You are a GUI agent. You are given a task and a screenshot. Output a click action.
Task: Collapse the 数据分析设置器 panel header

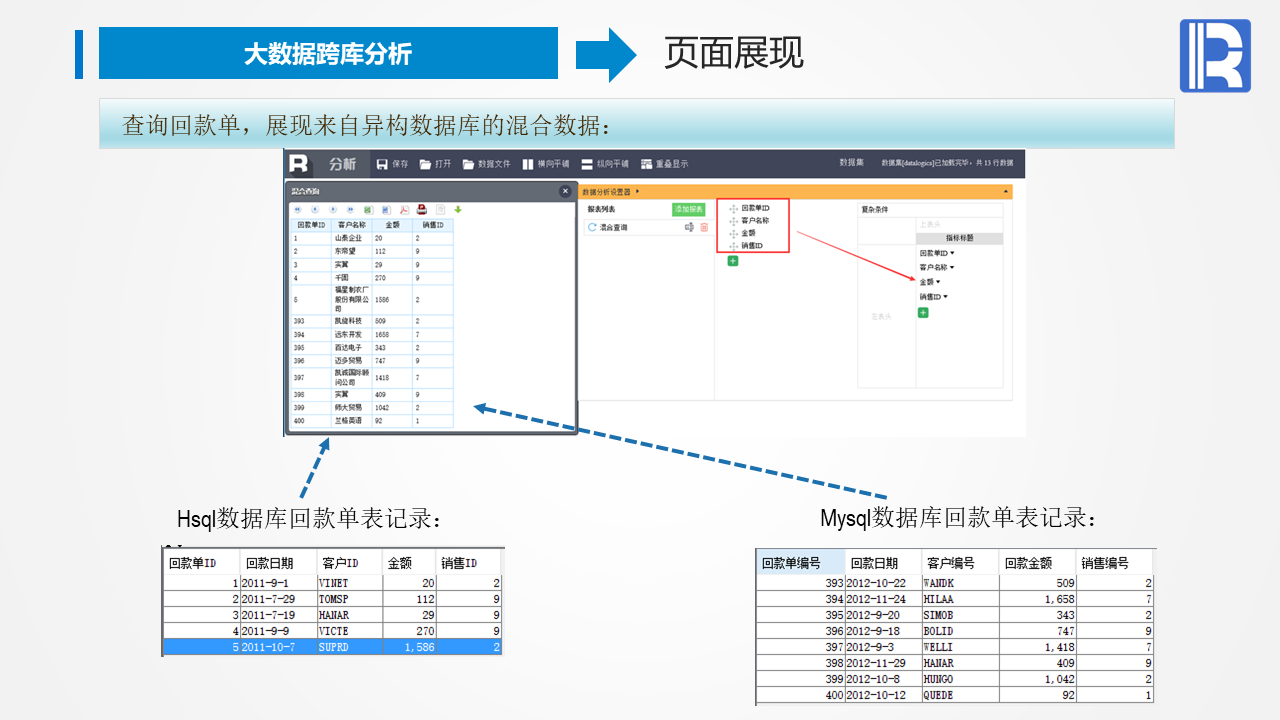coord(1005,191)
